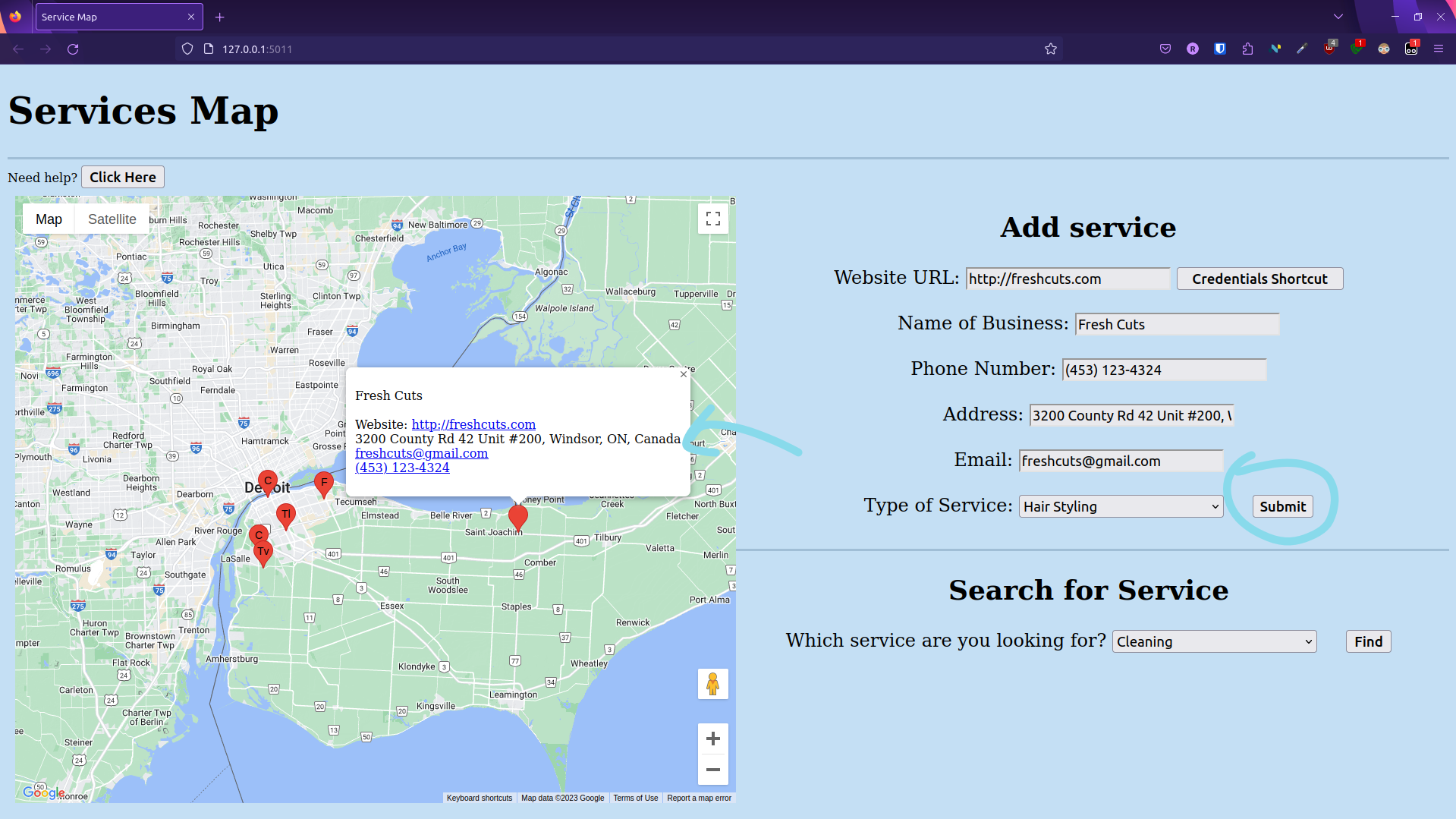
Task: Open the service search dropdown showing Cleaning
Action: coord(1212,641)
